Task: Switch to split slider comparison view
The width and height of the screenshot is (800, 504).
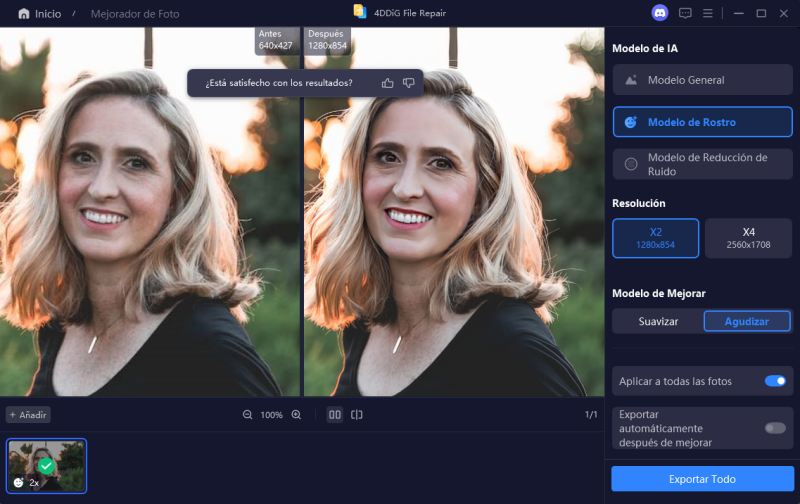Action: coord(357,415)
